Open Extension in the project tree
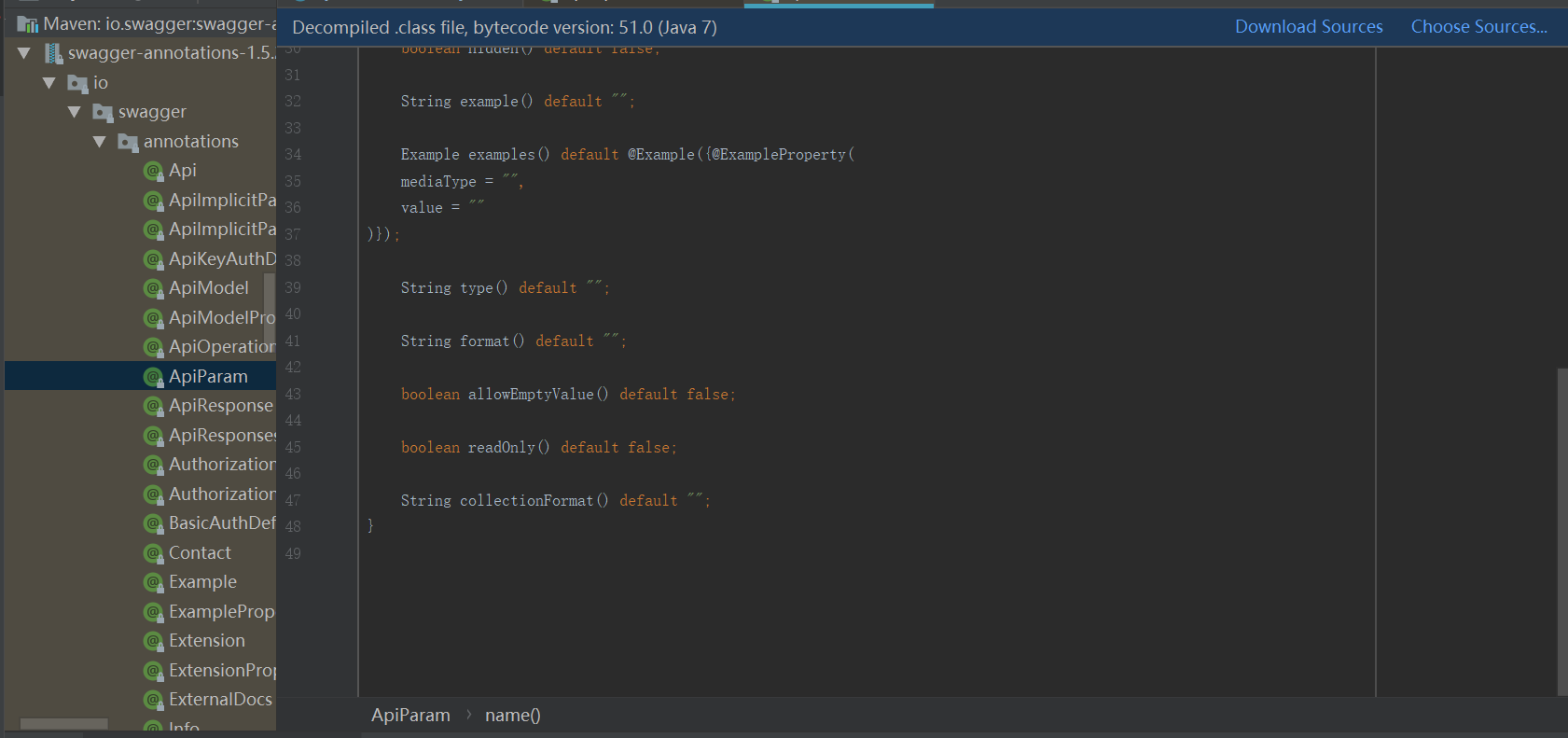 click(x=207, y=641)
